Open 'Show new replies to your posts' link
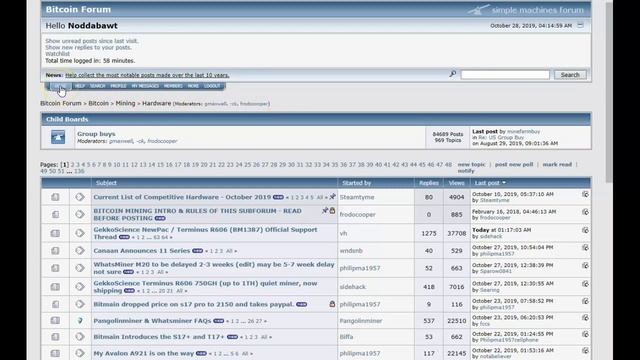The height and width of the screenshot is (360, 640). [88, 47]
